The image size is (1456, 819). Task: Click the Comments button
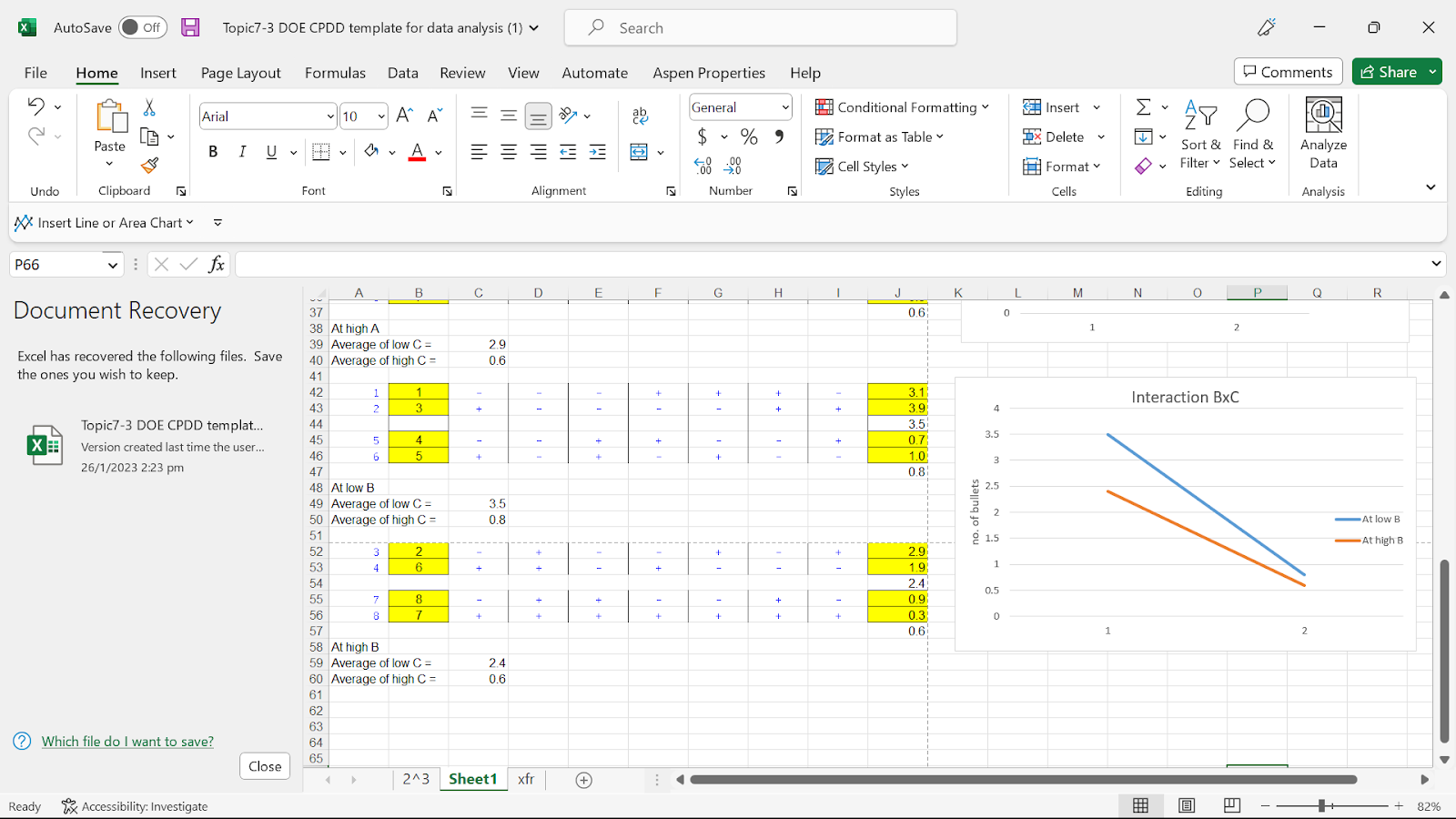(1288, 72)
